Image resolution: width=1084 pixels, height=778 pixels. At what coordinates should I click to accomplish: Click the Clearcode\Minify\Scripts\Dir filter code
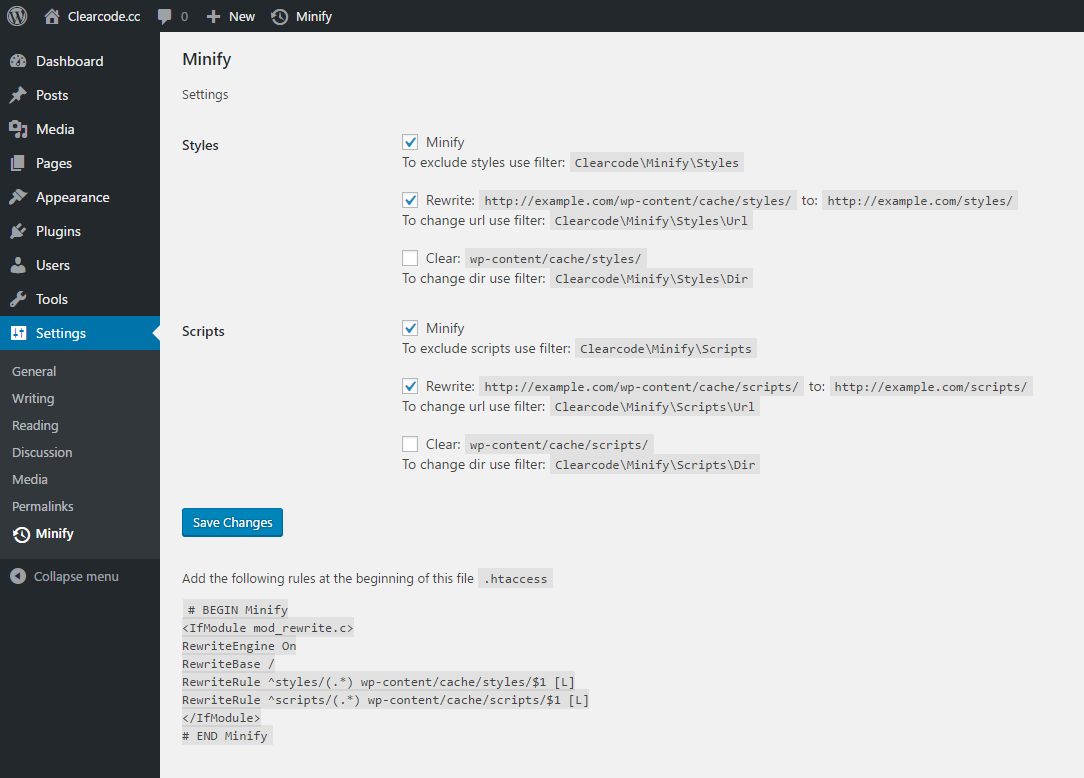tap(655, 465)
